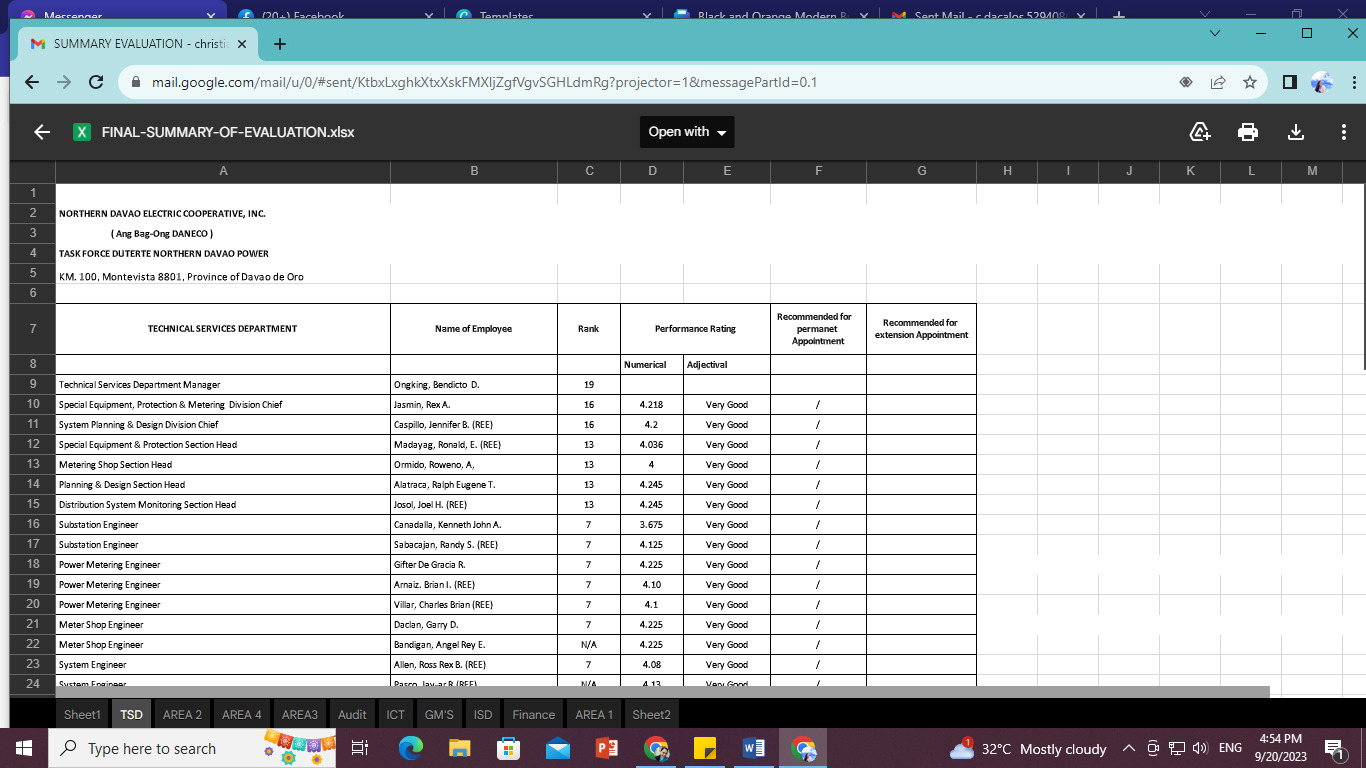
Task: Open Microsoft Word from the taskbar
Action: [754, 748]
